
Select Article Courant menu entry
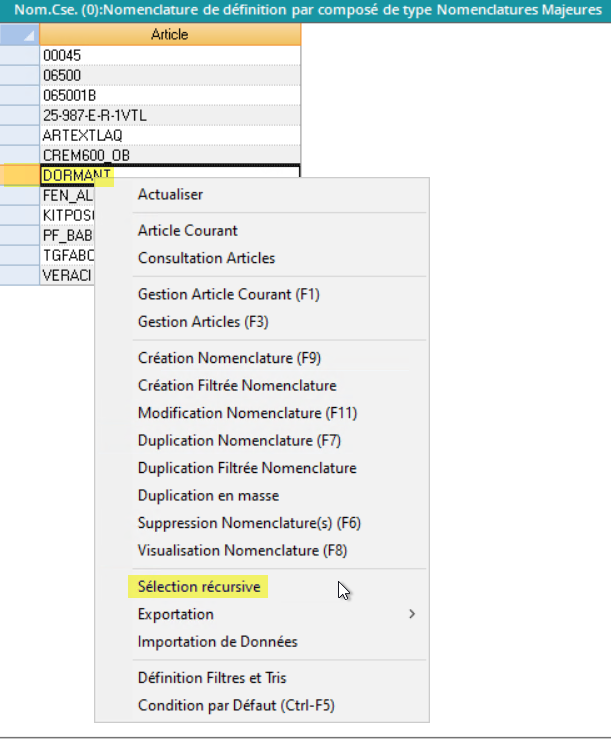pyautogui.click(x=187, y=231)
